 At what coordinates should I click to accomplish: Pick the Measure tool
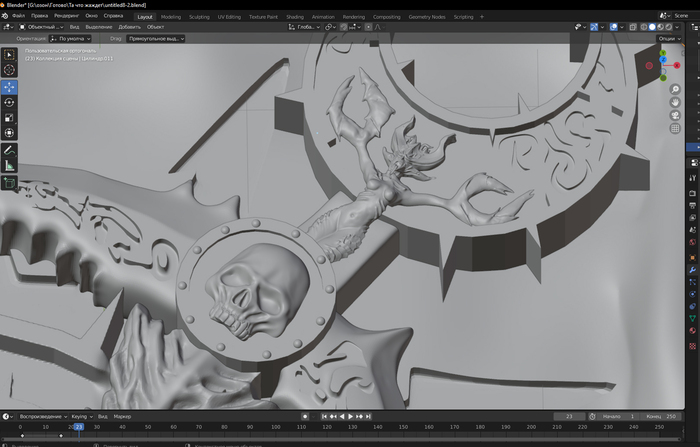tap(9, 165)
